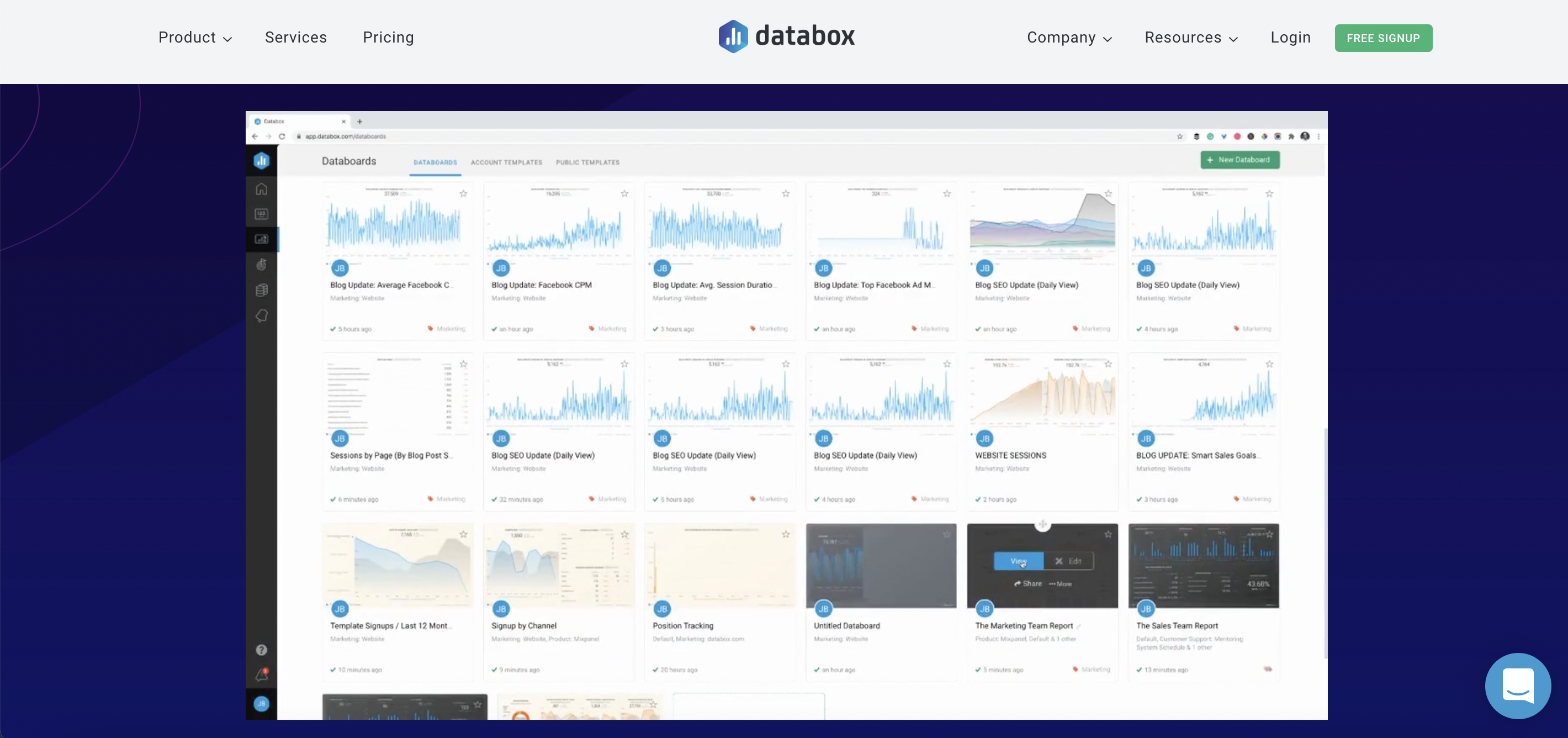1568x738 pixels.
Task: Open the puzzle-piece extensions icon
Action: click(1291, 136)
